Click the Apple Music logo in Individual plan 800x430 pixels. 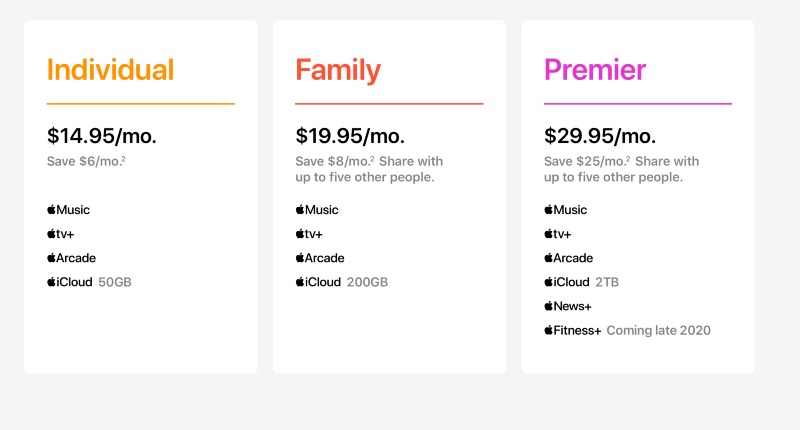point(68,210)
